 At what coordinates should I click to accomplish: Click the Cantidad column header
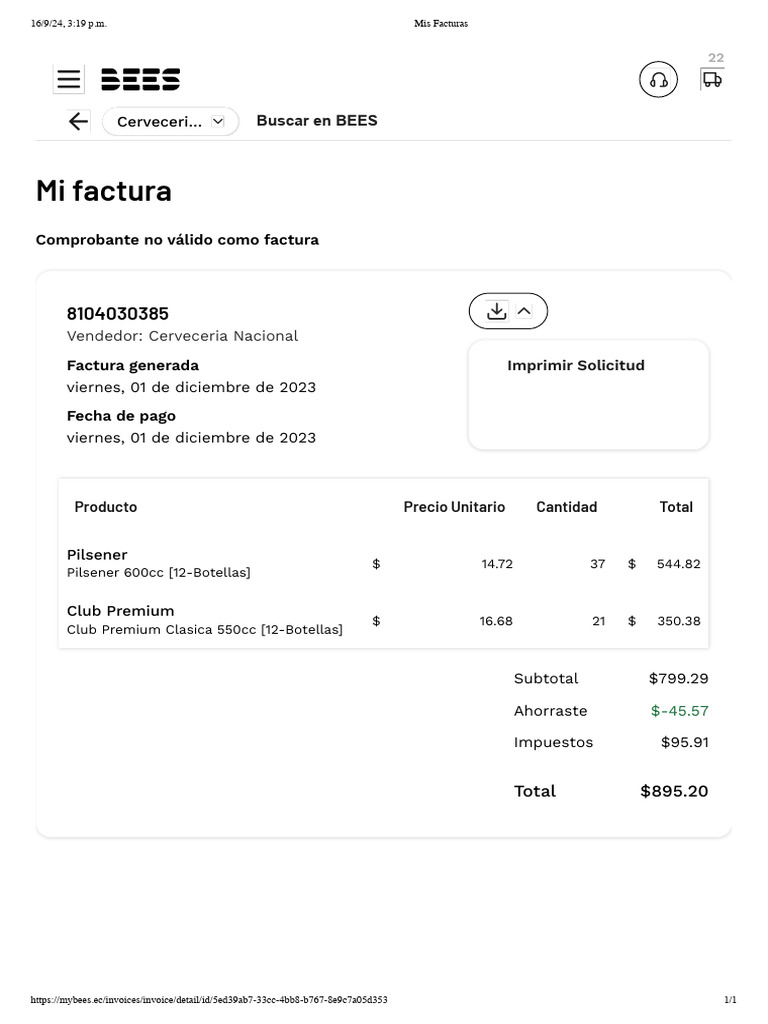point(566,507)
